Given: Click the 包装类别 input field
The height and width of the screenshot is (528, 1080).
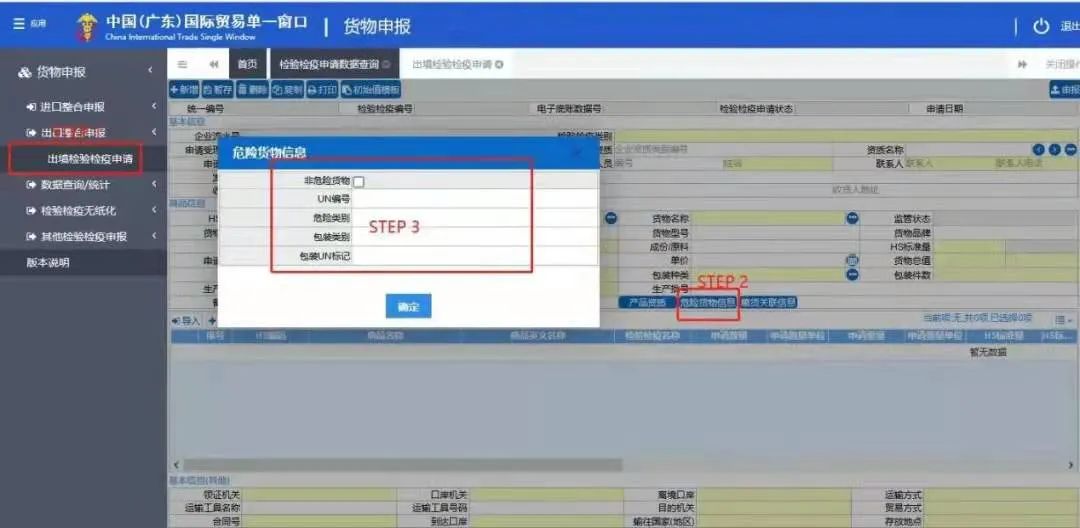Looking at the screenshot, I should point(474,237).
